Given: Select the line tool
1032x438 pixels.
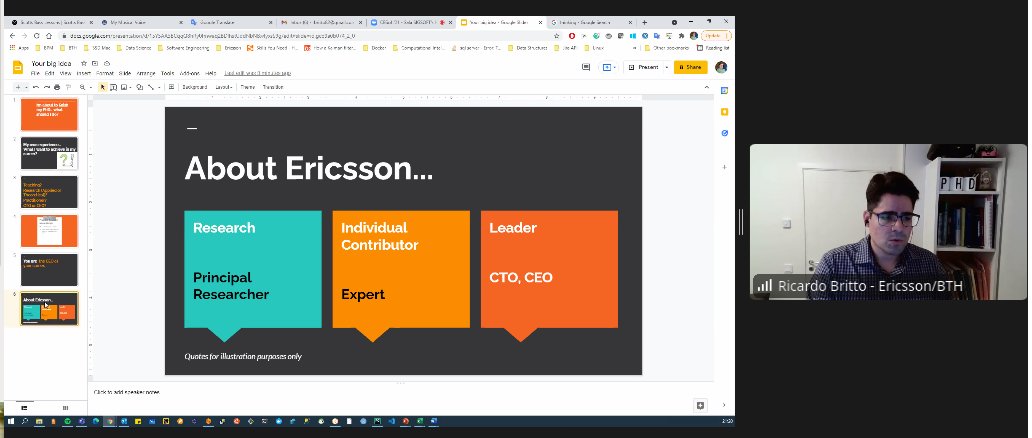Looking at the screenshot, I should pos(151,87).
